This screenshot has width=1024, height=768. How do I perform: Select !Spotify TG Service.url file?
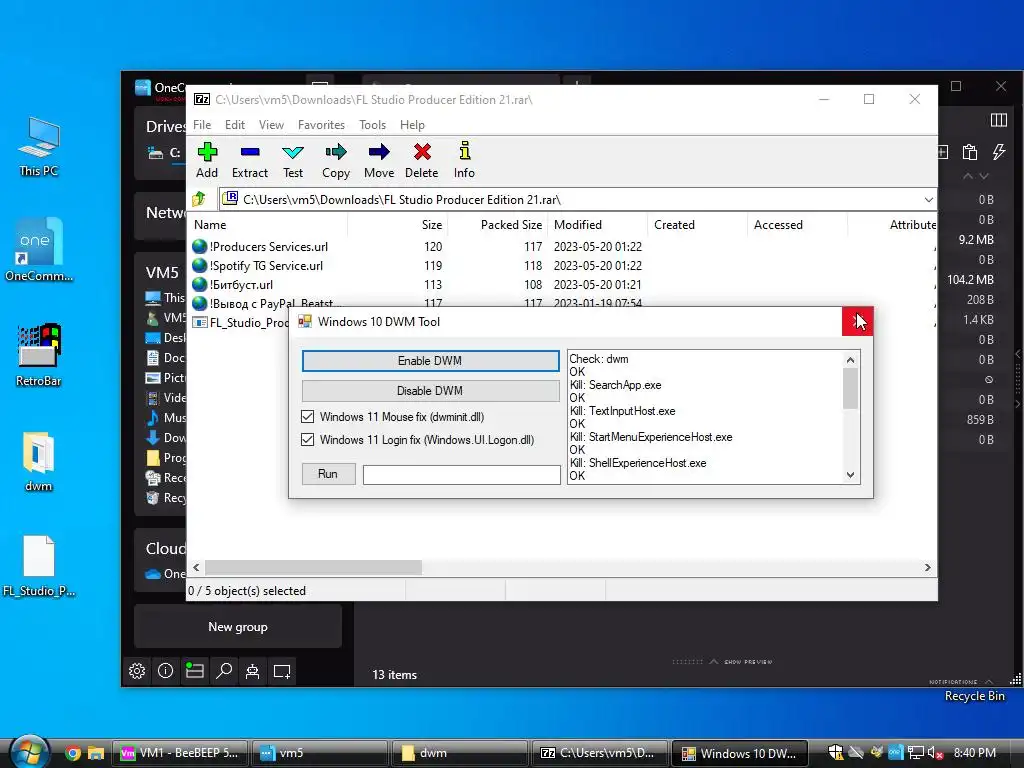coord(266,266)
